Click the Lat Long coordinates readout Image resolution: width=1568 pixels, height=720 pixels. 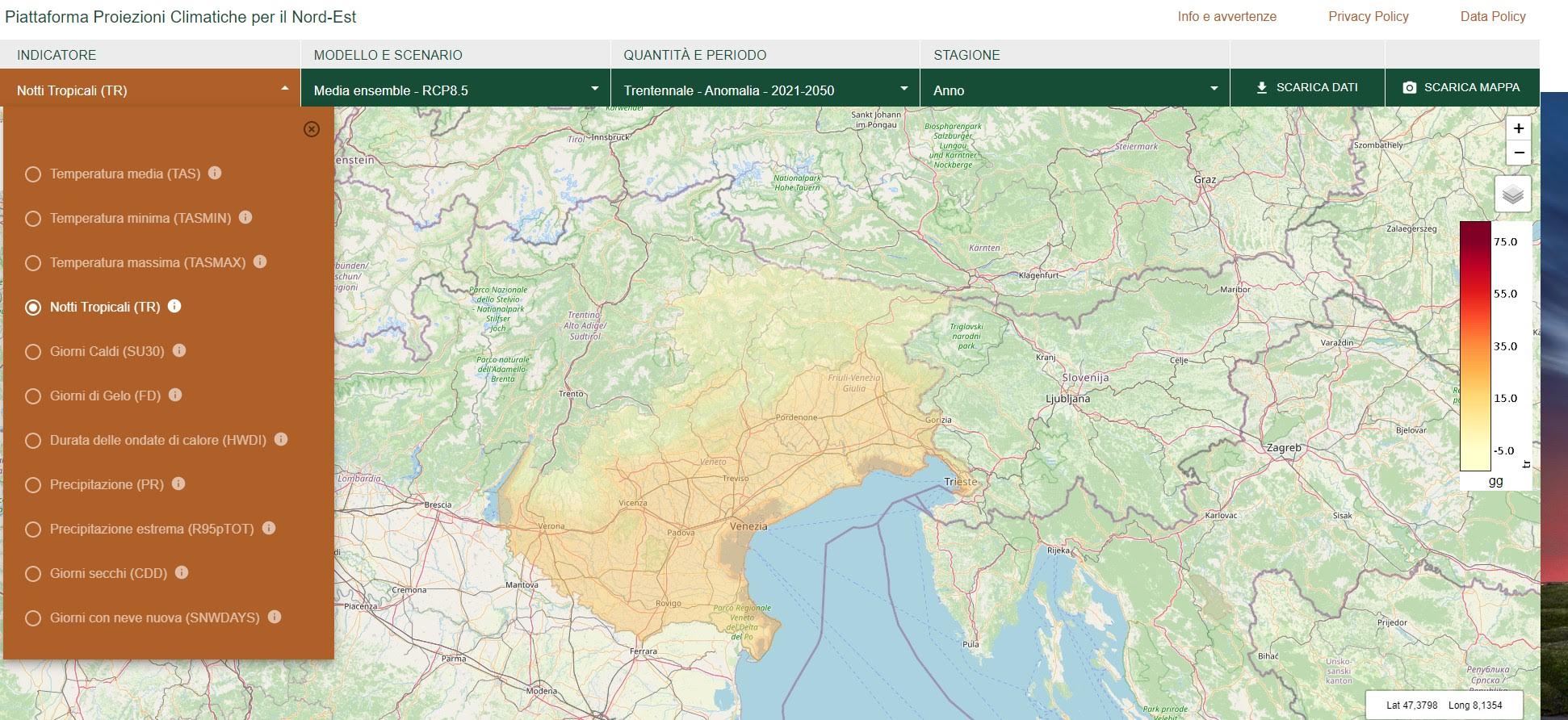1444,705
